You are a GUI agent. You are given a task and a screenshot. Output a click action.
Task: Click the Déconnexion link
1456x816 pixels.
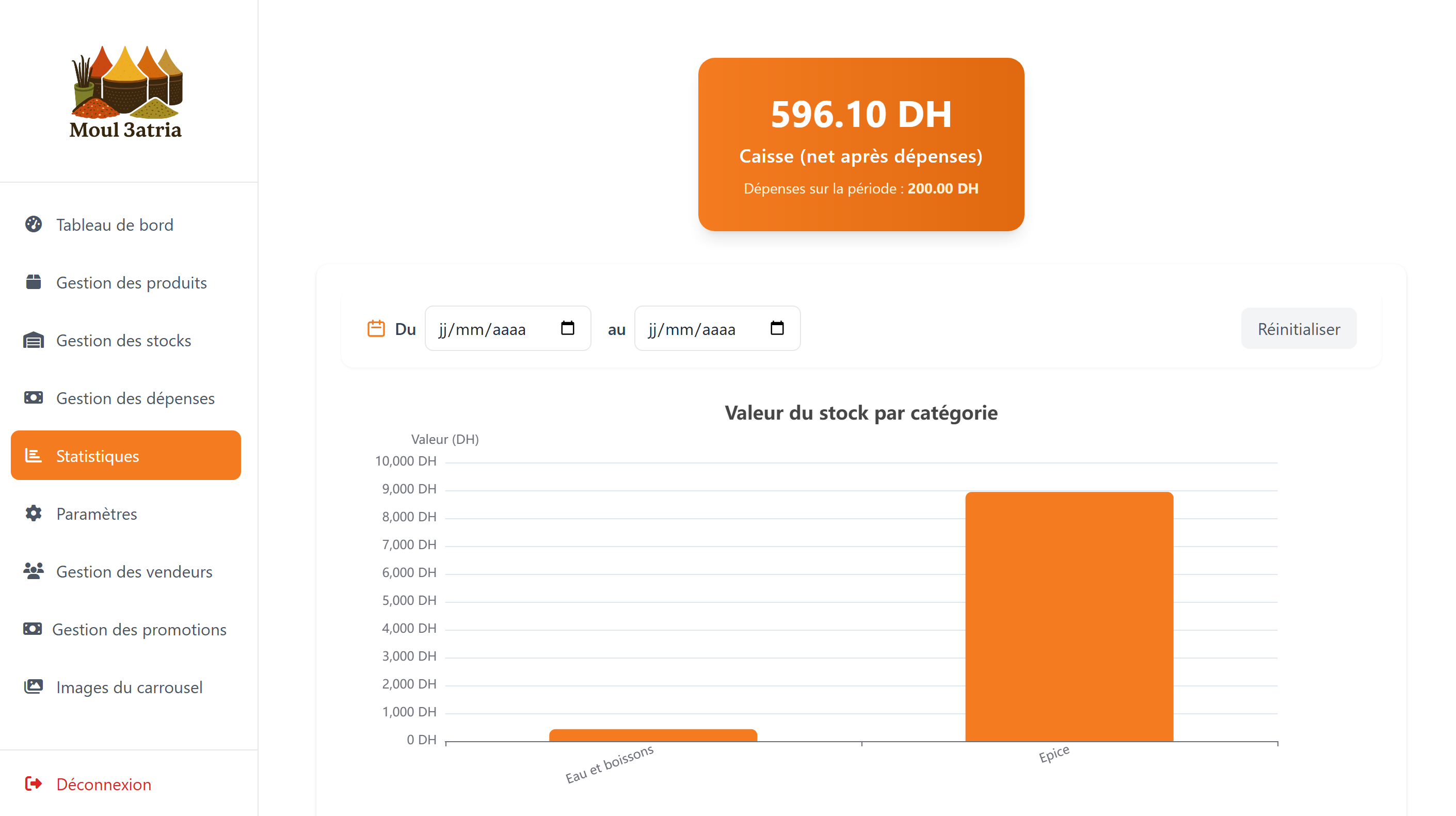pyautogui.click(x=103, y=784)
